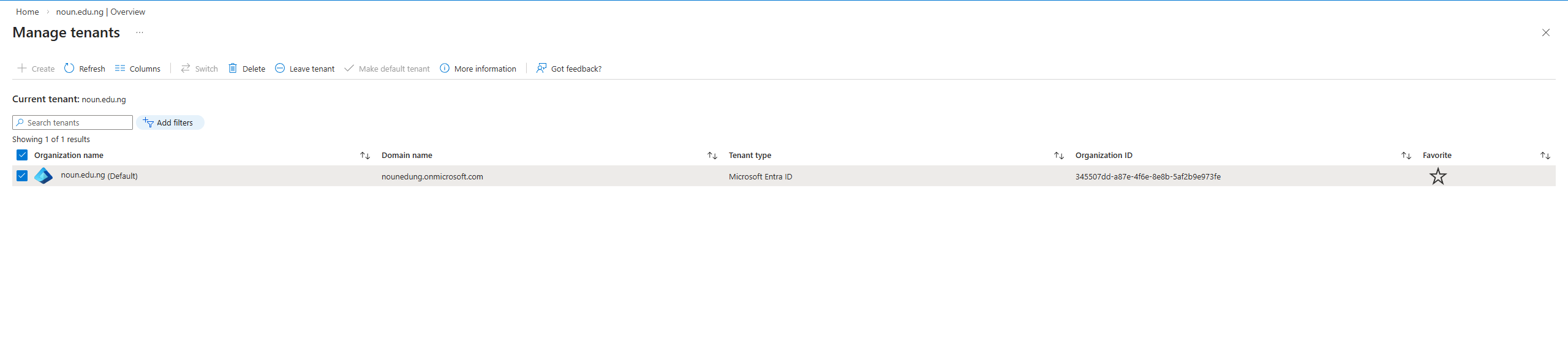Click Showing 1 of 1 results text

[x=51, y=139]
